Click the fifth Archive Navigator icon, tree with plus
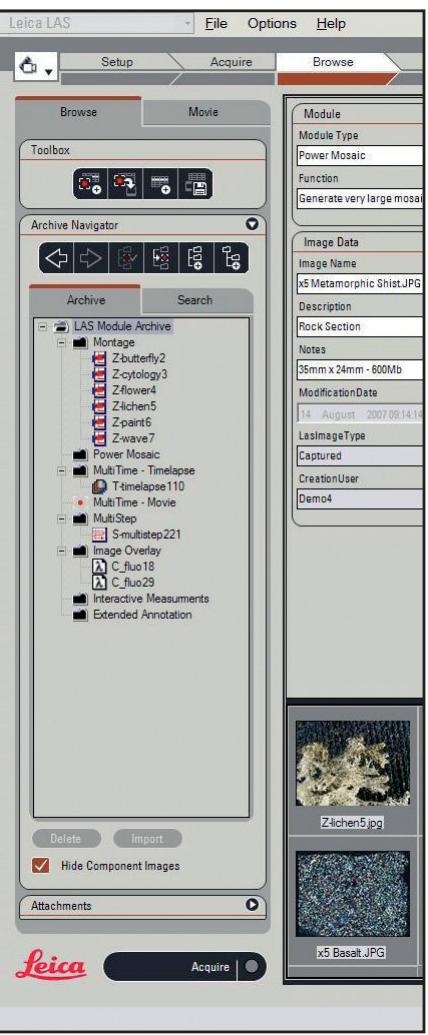Image resolution: width=428 pixels, height=1035 pixels. click(x=196, y=259)
